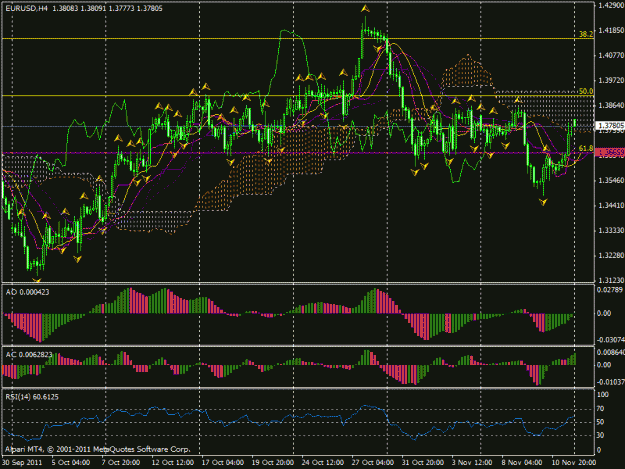The width and height of the screenshot is (625, 469).
Task: Click the 24 Oct 12:00 time label
Action: click(322, 463)
